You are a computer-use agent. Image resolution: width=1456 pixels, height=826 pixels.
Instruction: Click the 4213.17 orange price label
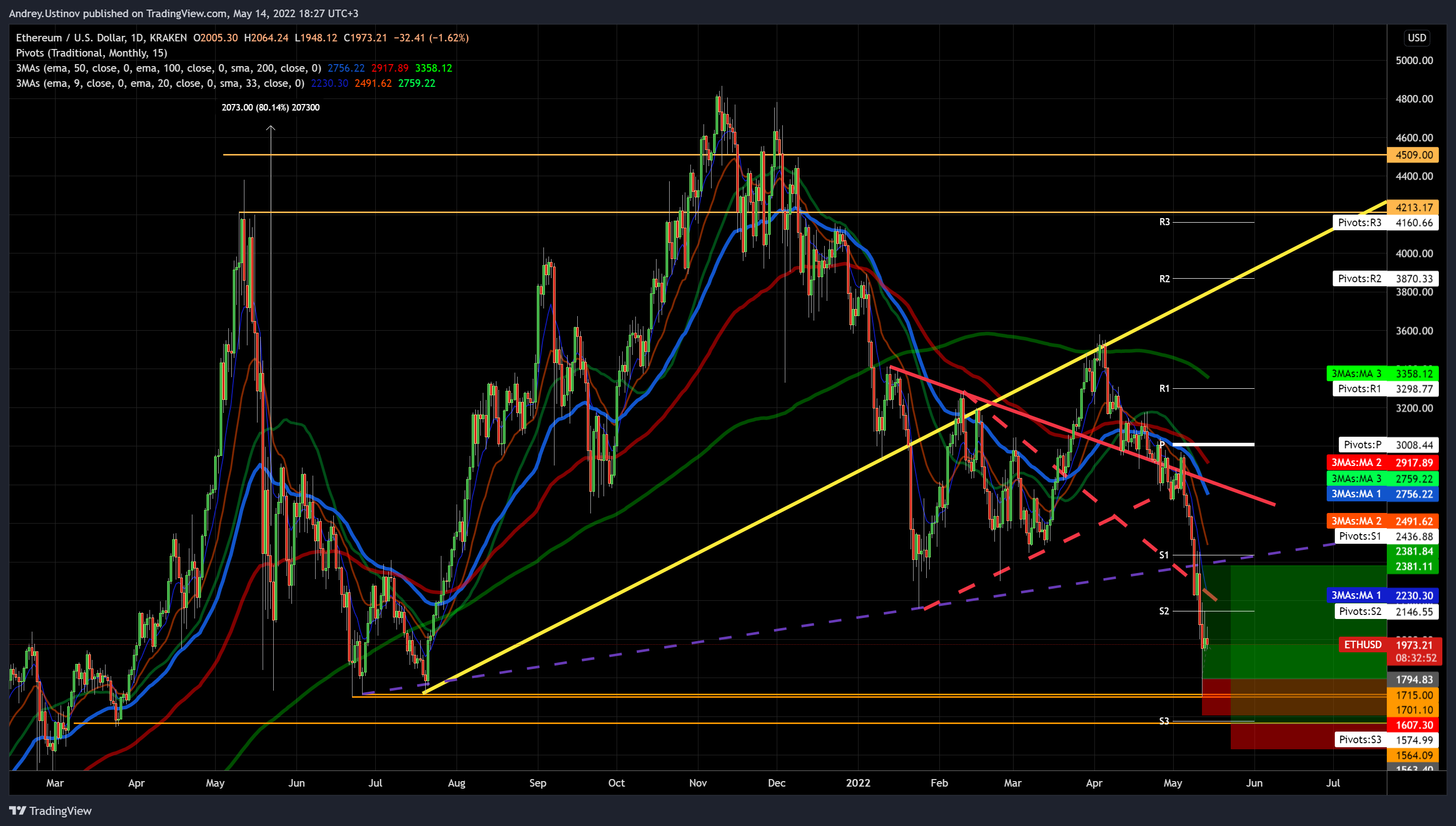[1413, 208]
